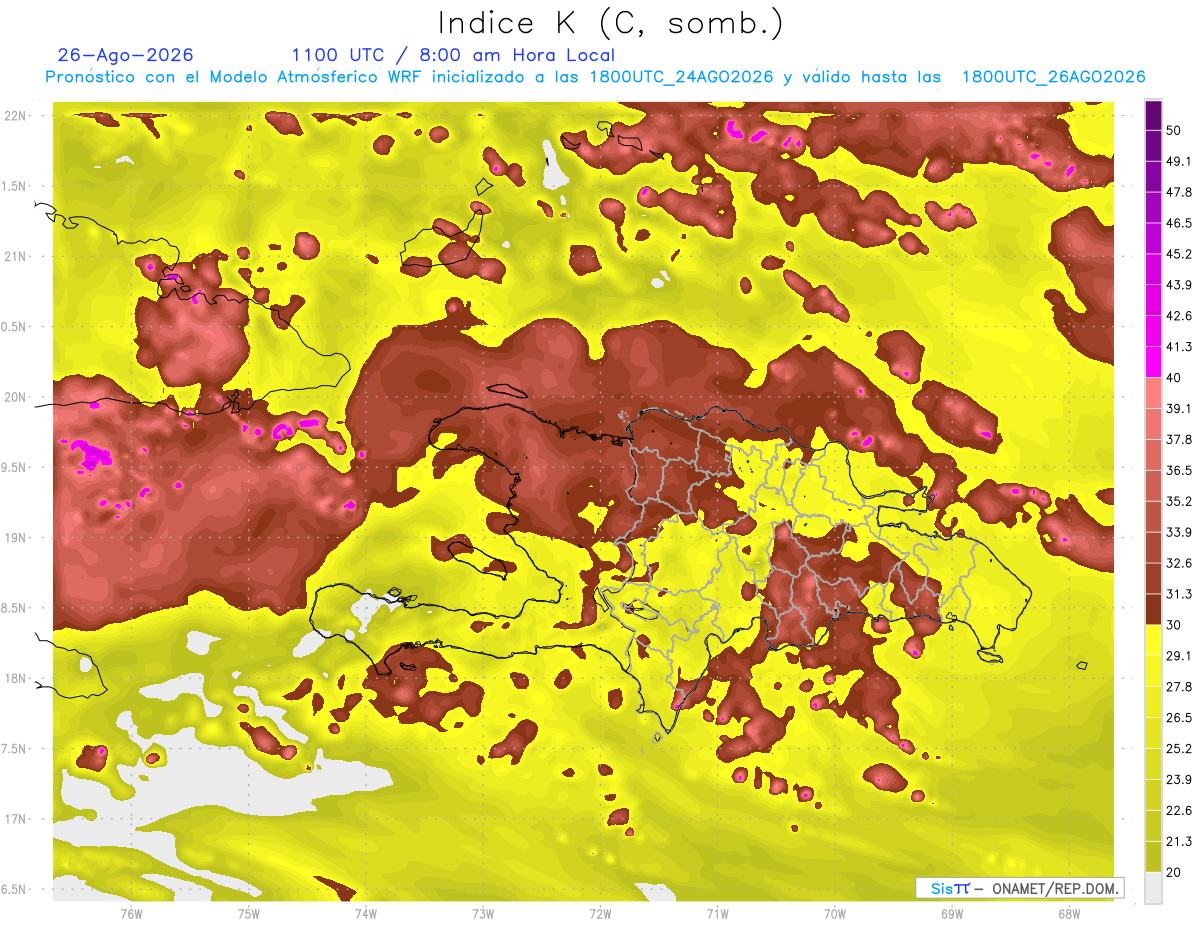Select the '75W' longitude label
This screenshot has width=1200, height=927.
point(249,914)
